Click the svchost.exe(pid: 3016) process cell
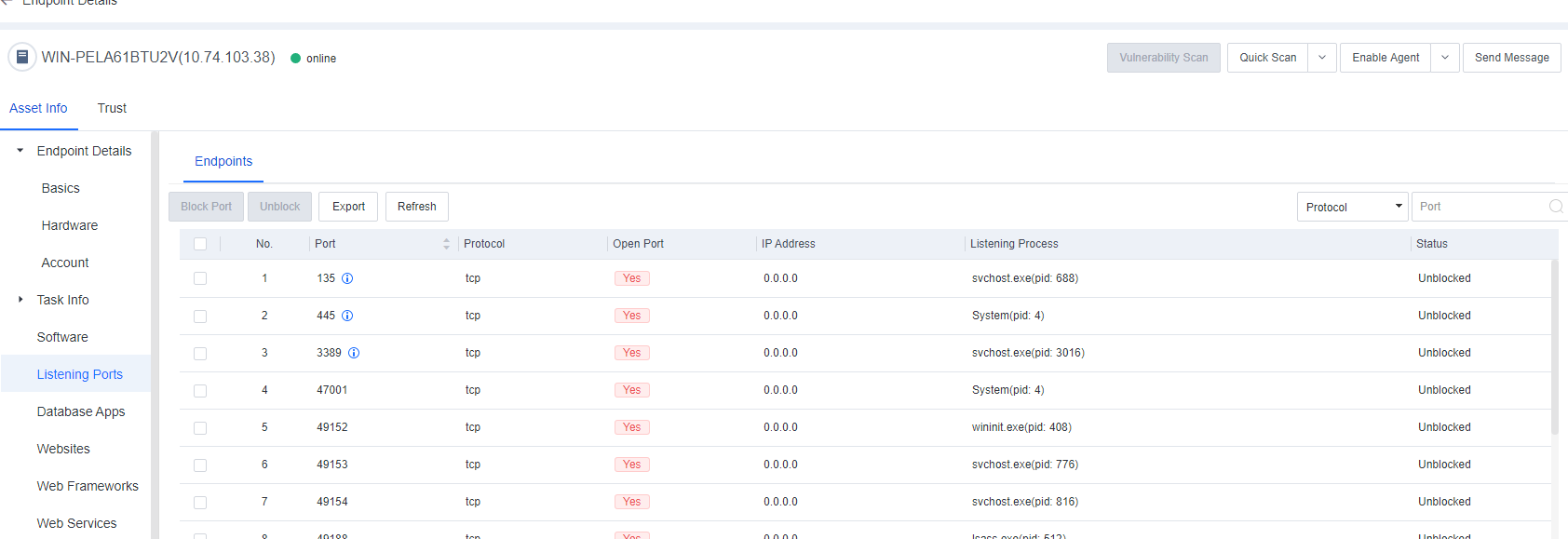 pyautogui.click(x=1028, y=353)
